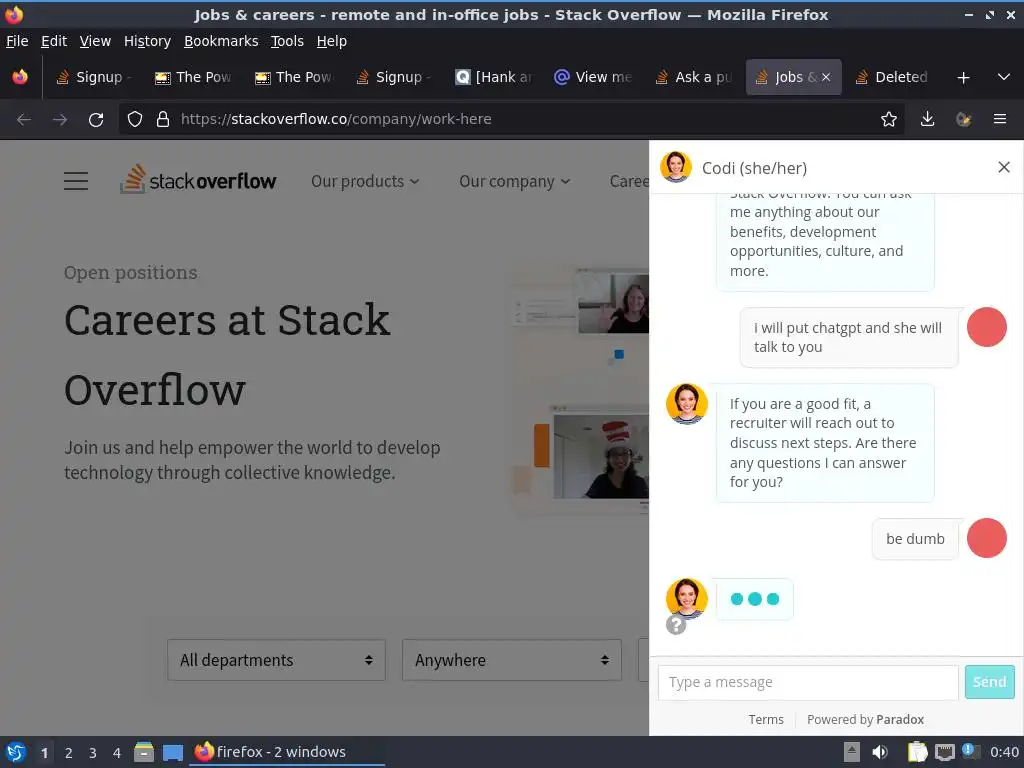Go forward with the forward arrow
The width and height of the screenshot is (1024, 768).
(x=59, y=120)
